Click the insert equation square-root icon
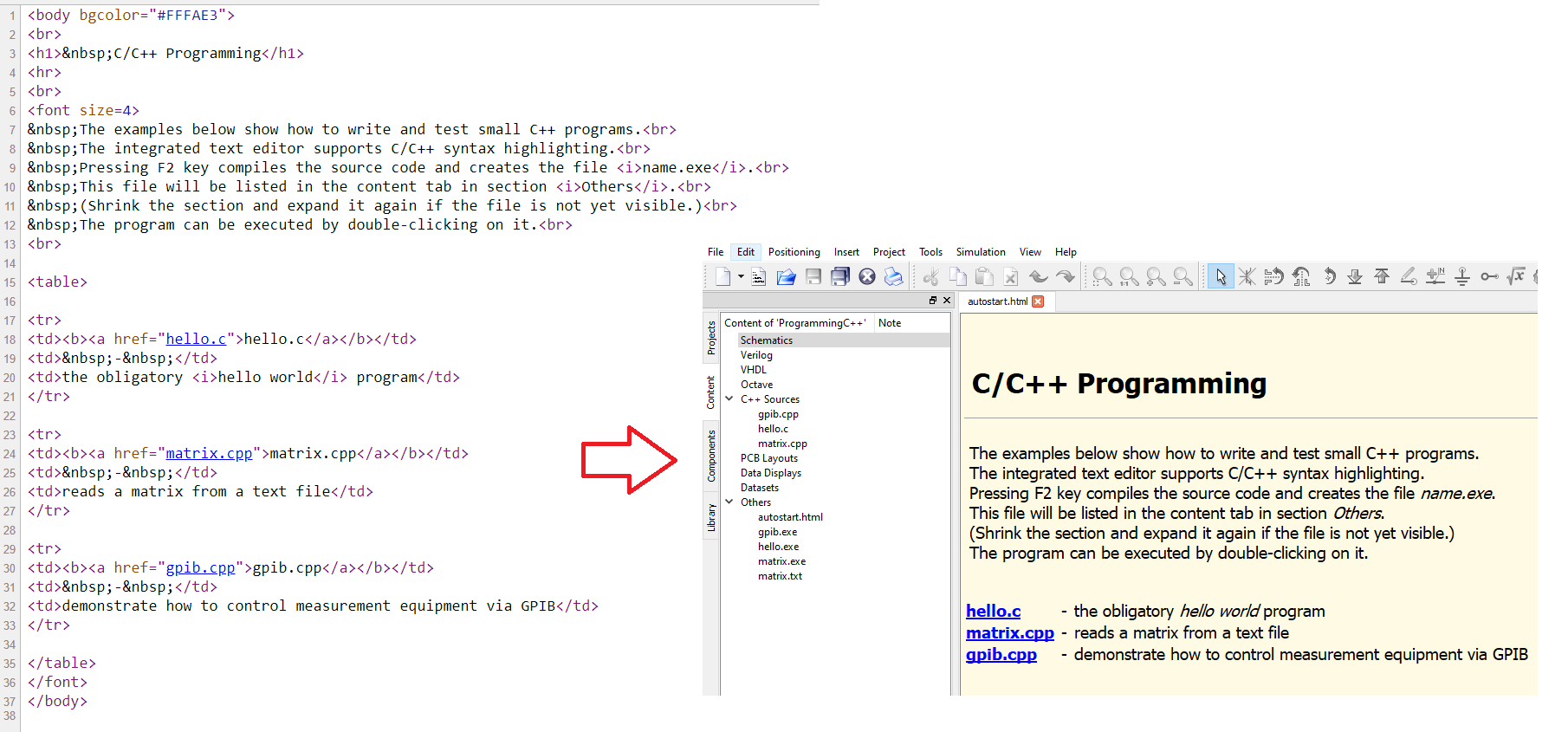 pyautogui.click(x=1515, y=276)
